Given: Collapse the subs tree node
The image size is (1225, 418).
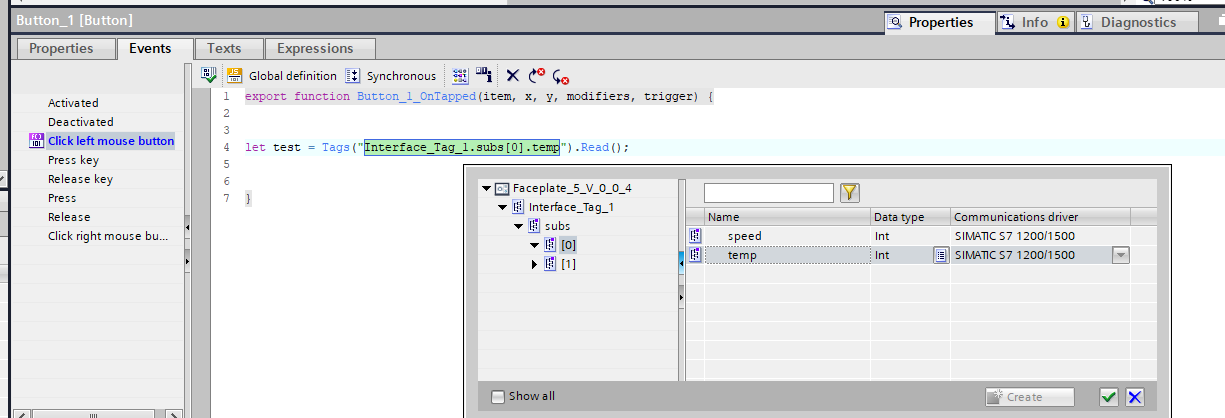Looking at the screenshot, I should click(x=519, y=226).
